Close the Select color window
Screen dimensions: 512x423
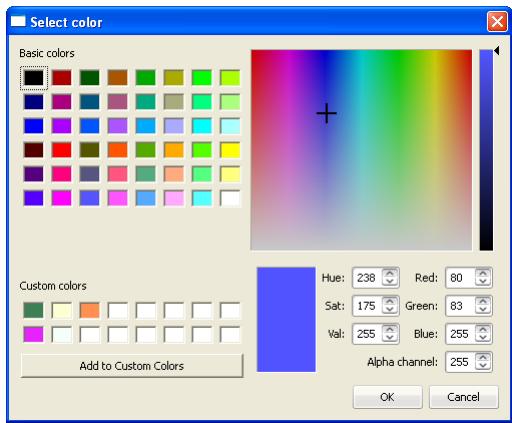click(x=497, y=22)
